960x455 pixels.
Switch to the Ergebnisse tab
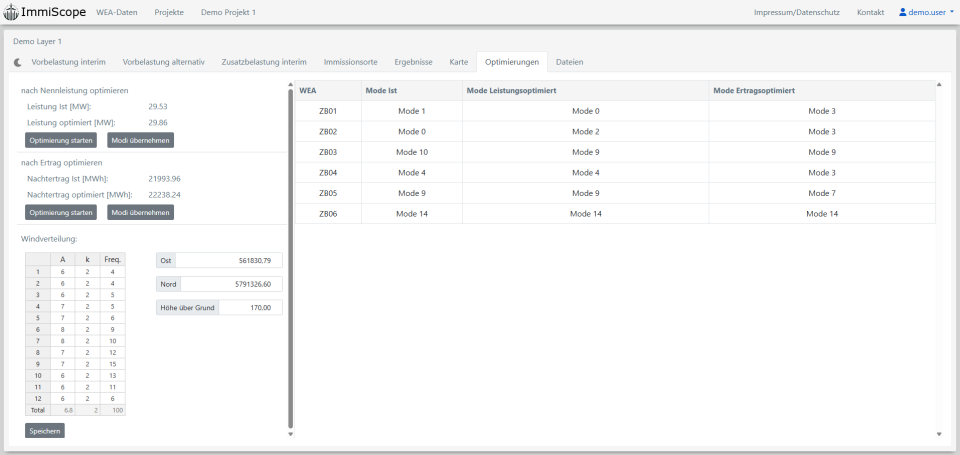tap(413, 62)
